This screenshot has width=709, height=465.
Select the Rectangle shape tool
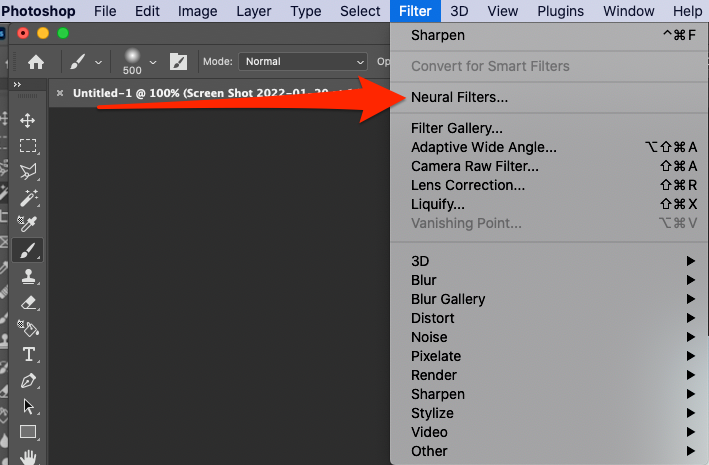pos(28,432)
